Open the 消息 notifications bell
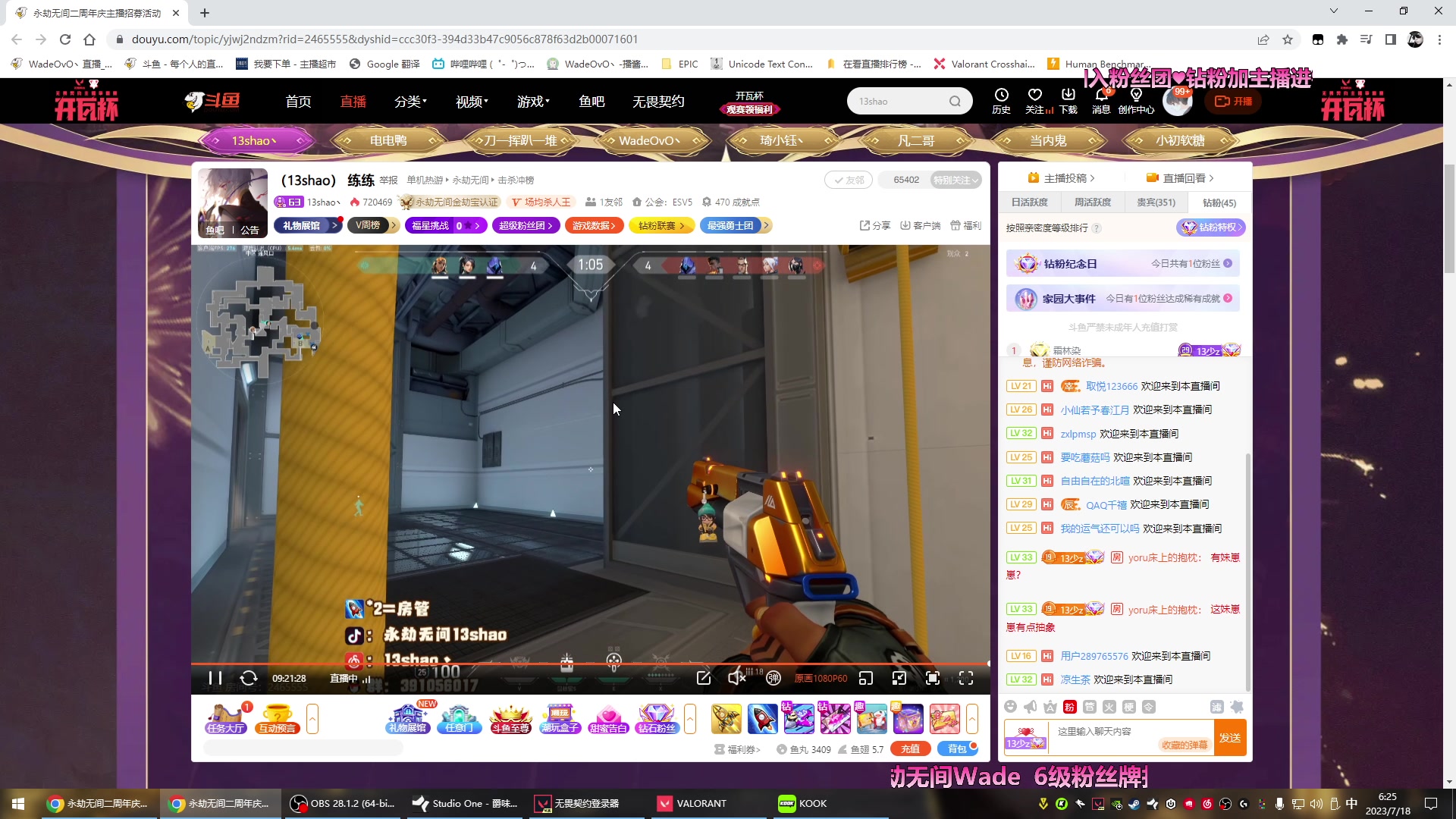Screen dimensions: 1456x819 coord(1101,100)
